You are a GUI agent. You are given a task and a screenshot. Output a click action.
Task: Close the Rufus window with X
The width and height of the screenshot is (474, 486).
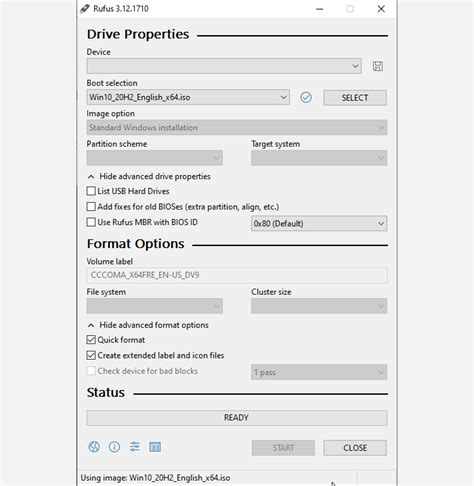381,9
